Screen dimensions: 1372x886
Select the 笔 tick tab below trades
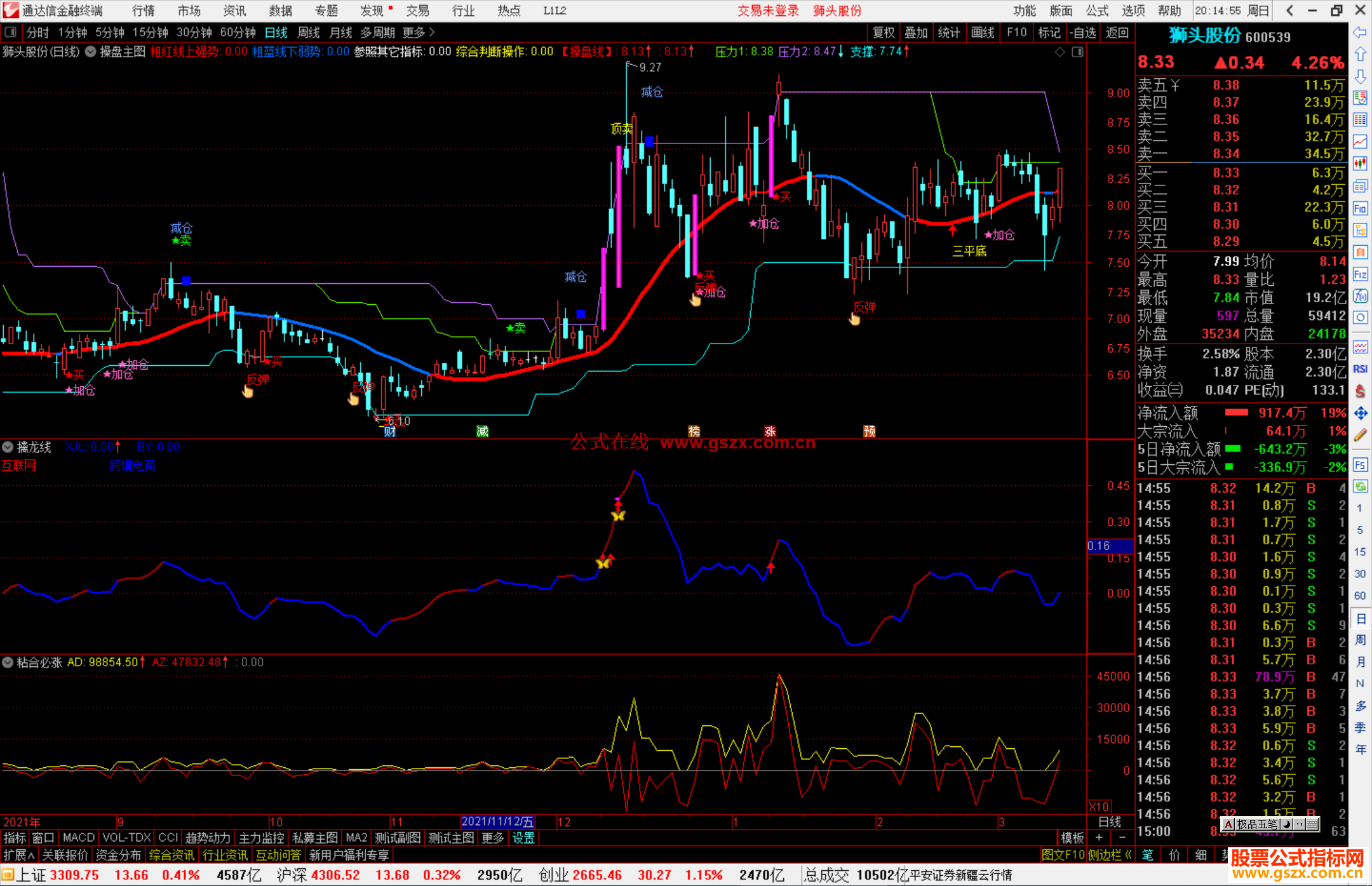(x=1148, y=856)
